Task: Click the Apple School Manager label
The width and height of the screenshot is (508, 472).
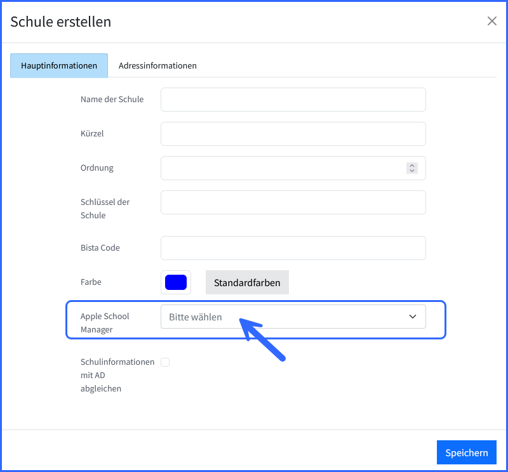Action: [105, 323]
